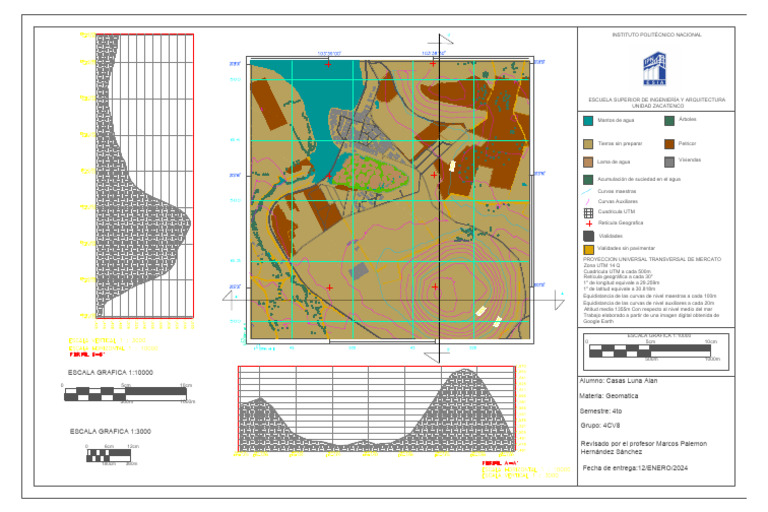The image size is (768, 512).
Task: Pick the yellow Vialidades sin pavimentar swatch
Action: (588, 250)
